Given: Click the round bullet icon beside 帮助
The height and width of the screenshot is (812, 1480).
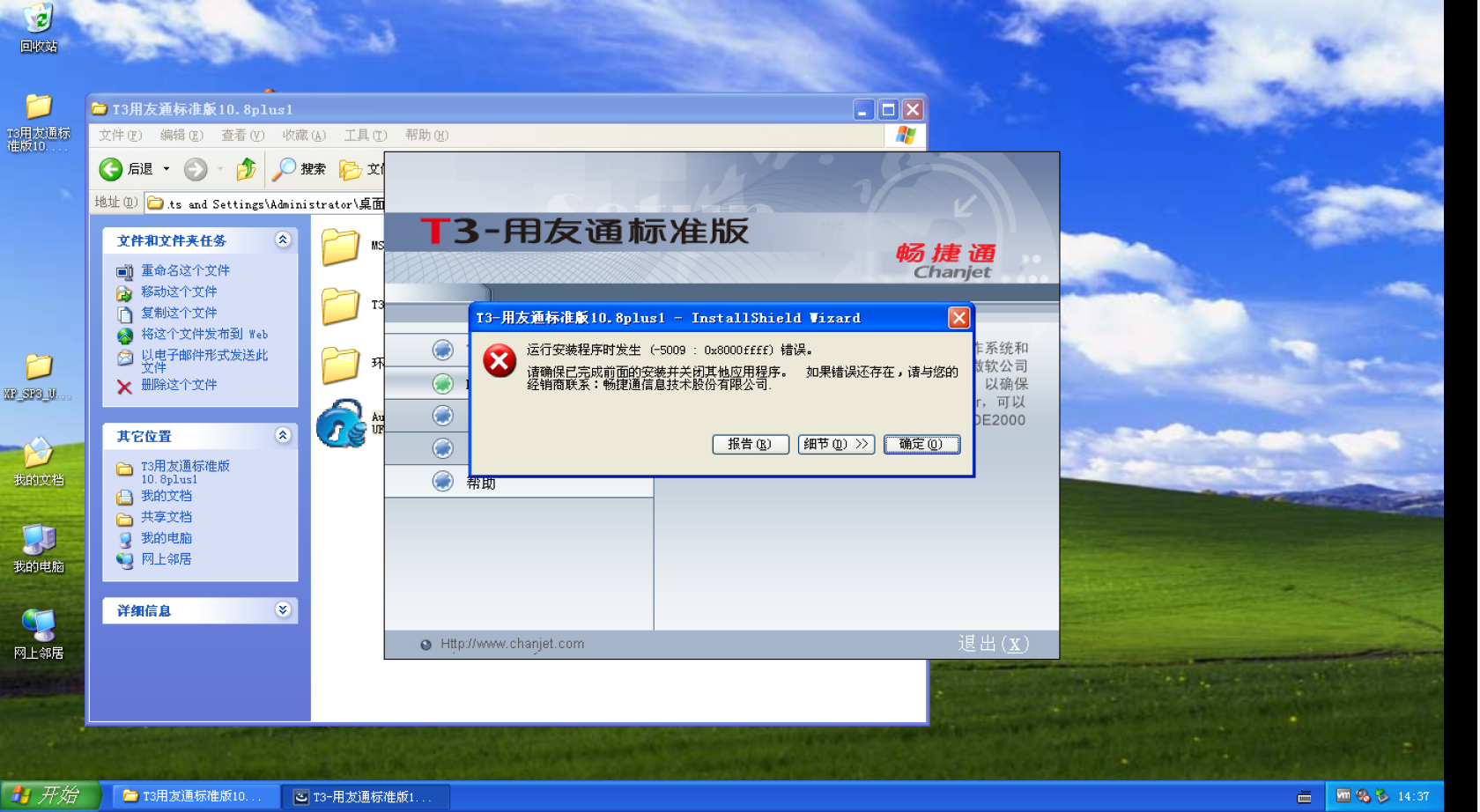Looking at the screenshot, I should pos(443,481).
